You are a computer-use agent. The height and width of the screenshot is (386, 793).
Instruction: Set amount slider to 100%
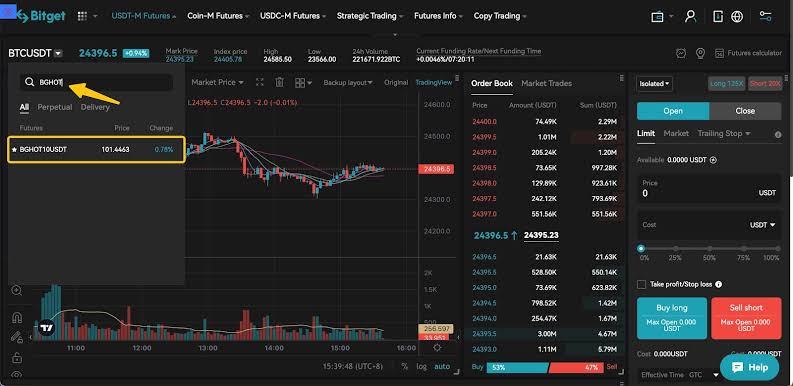tap(778, 249)
